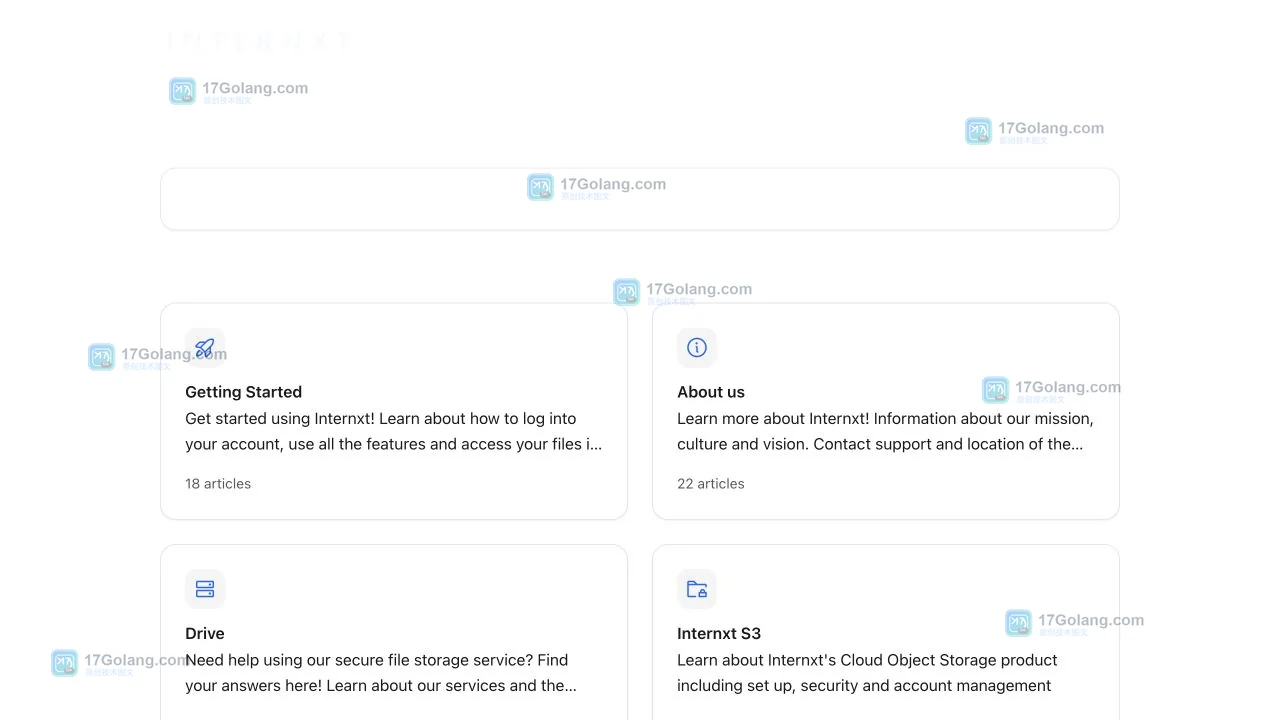
Task: Open the About us collection title
Action: click(711, 392)
